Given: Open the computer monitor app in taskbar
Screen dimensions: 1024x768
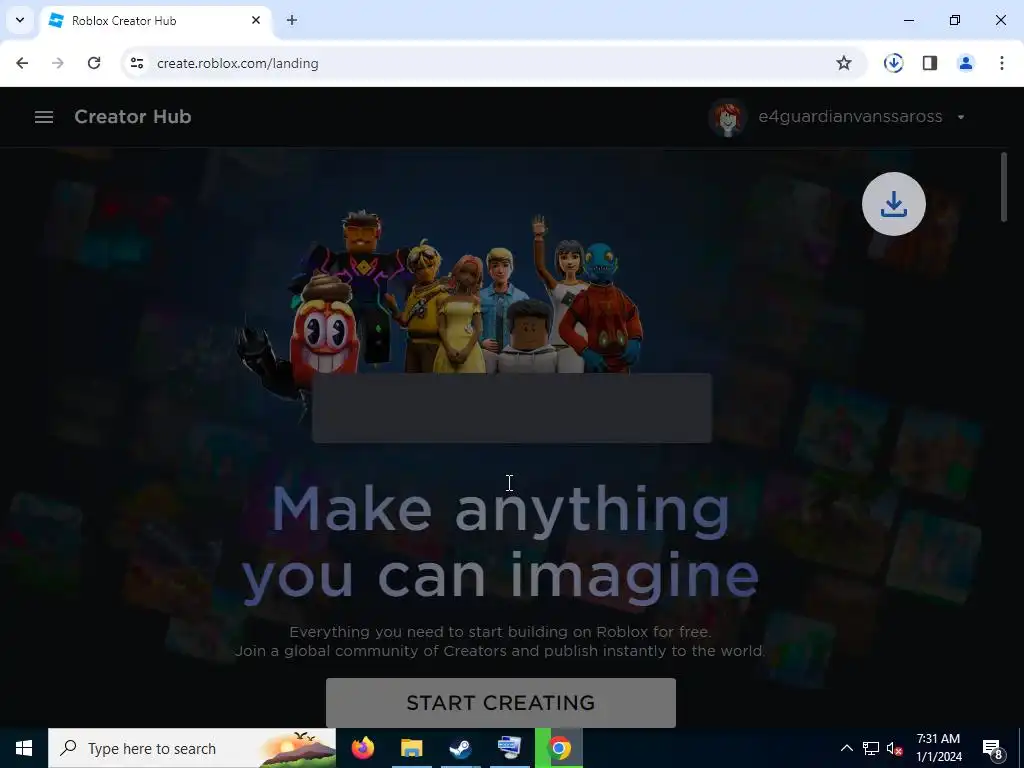Looking at the screenshot, I should click(509, 748).
